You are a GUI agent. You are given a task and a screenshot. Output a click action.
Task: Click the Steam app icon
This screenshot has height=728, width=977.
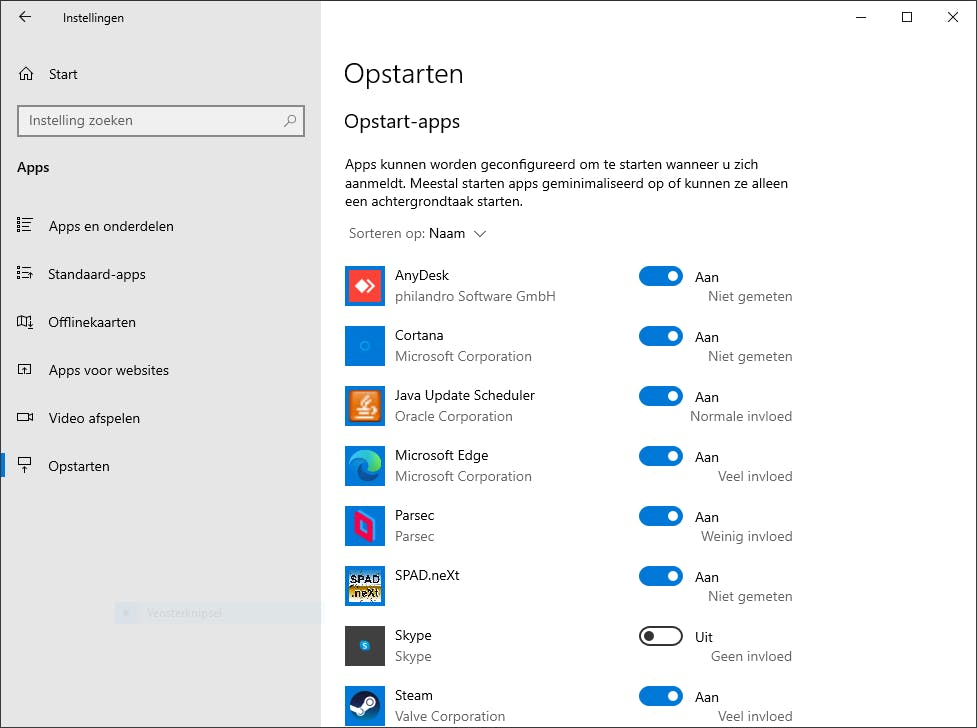(x=364, y=706)
